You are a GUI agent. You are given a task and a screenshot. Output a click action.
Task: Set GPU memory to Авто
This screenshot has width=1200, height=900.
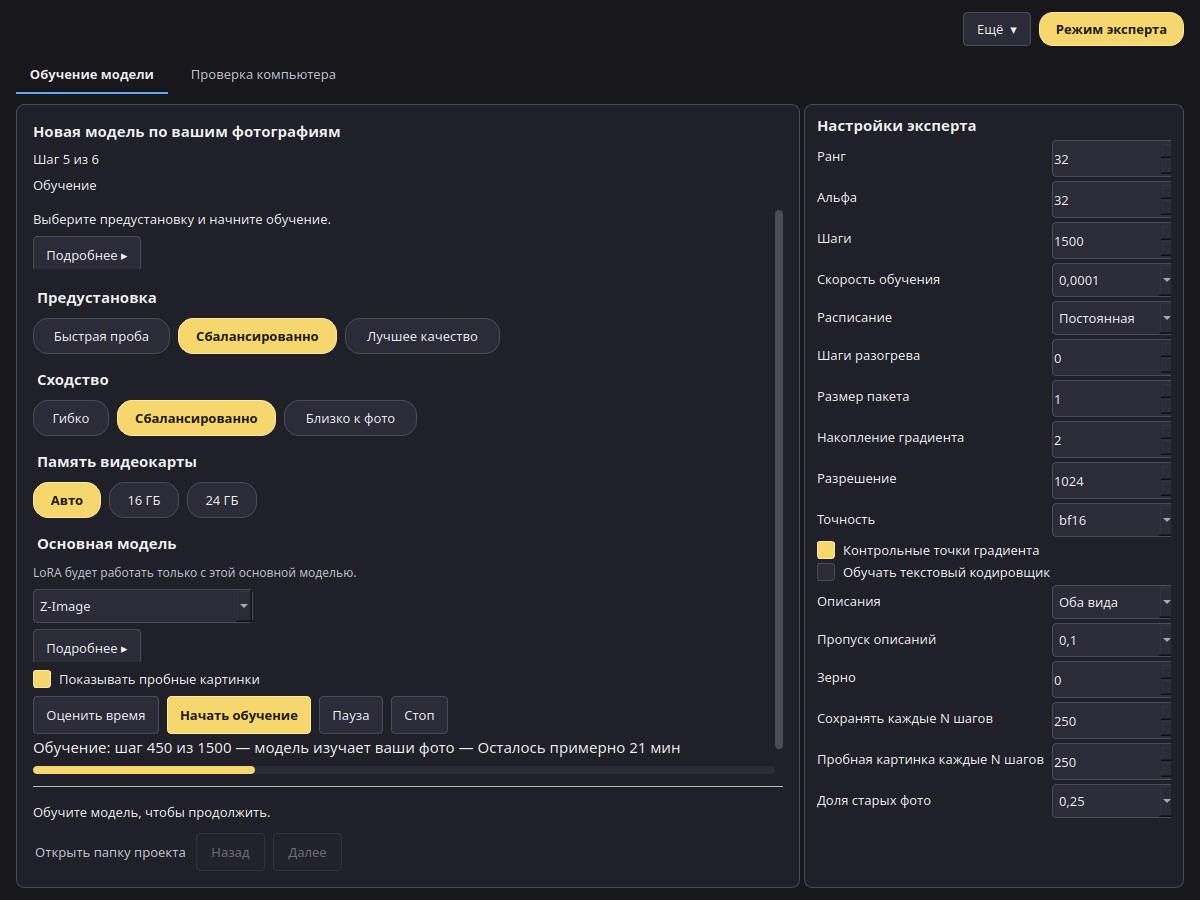(67, 500)
